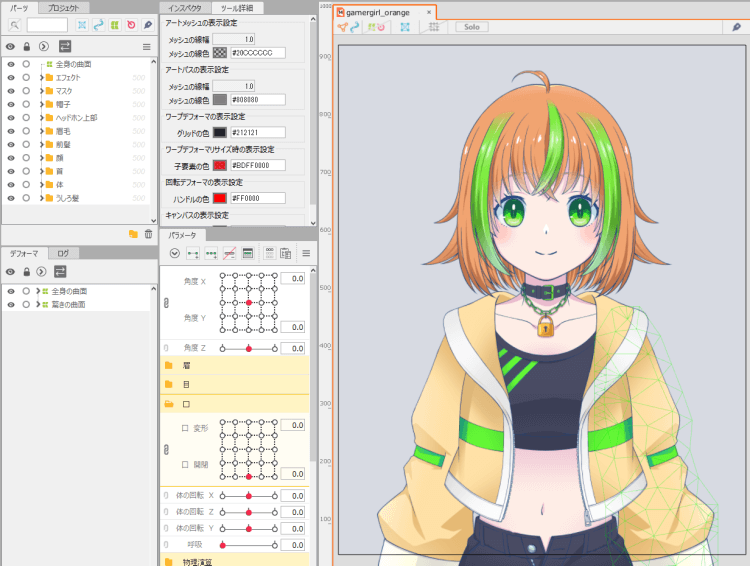This screenshot has width=750, height=566.
Task: Click the delete keys parameter icon
Action: [x=229, y=254]
